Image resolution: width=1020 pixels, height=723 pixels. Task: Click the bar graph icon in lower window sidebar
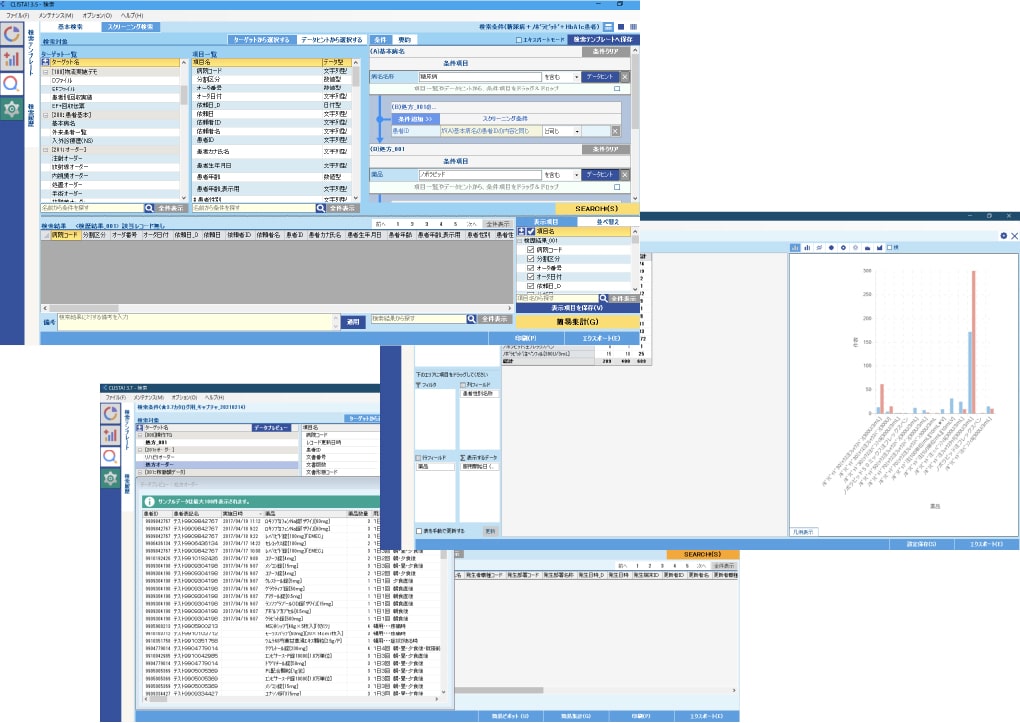pyautogui.click(x=110, y=435)
